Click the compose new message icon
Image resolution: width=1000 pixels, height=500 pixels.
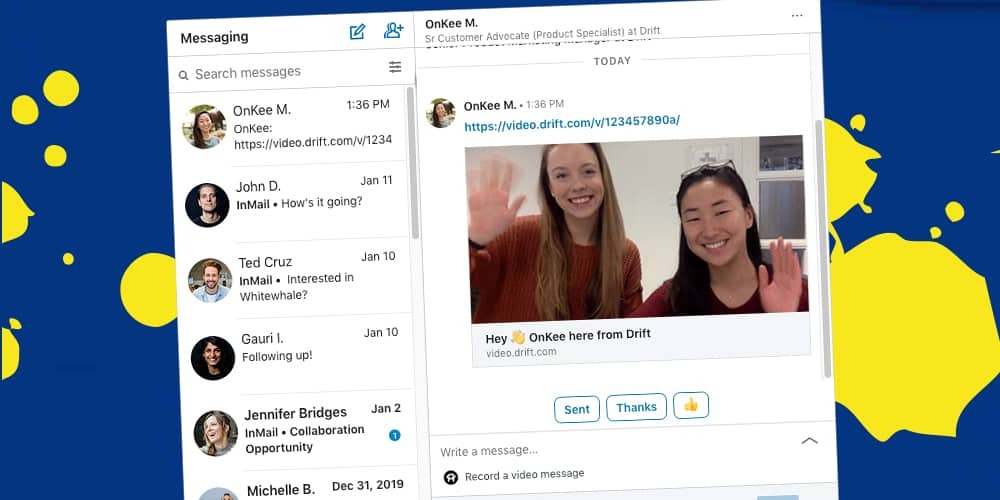pyautogui.click(x=357, y=32)
